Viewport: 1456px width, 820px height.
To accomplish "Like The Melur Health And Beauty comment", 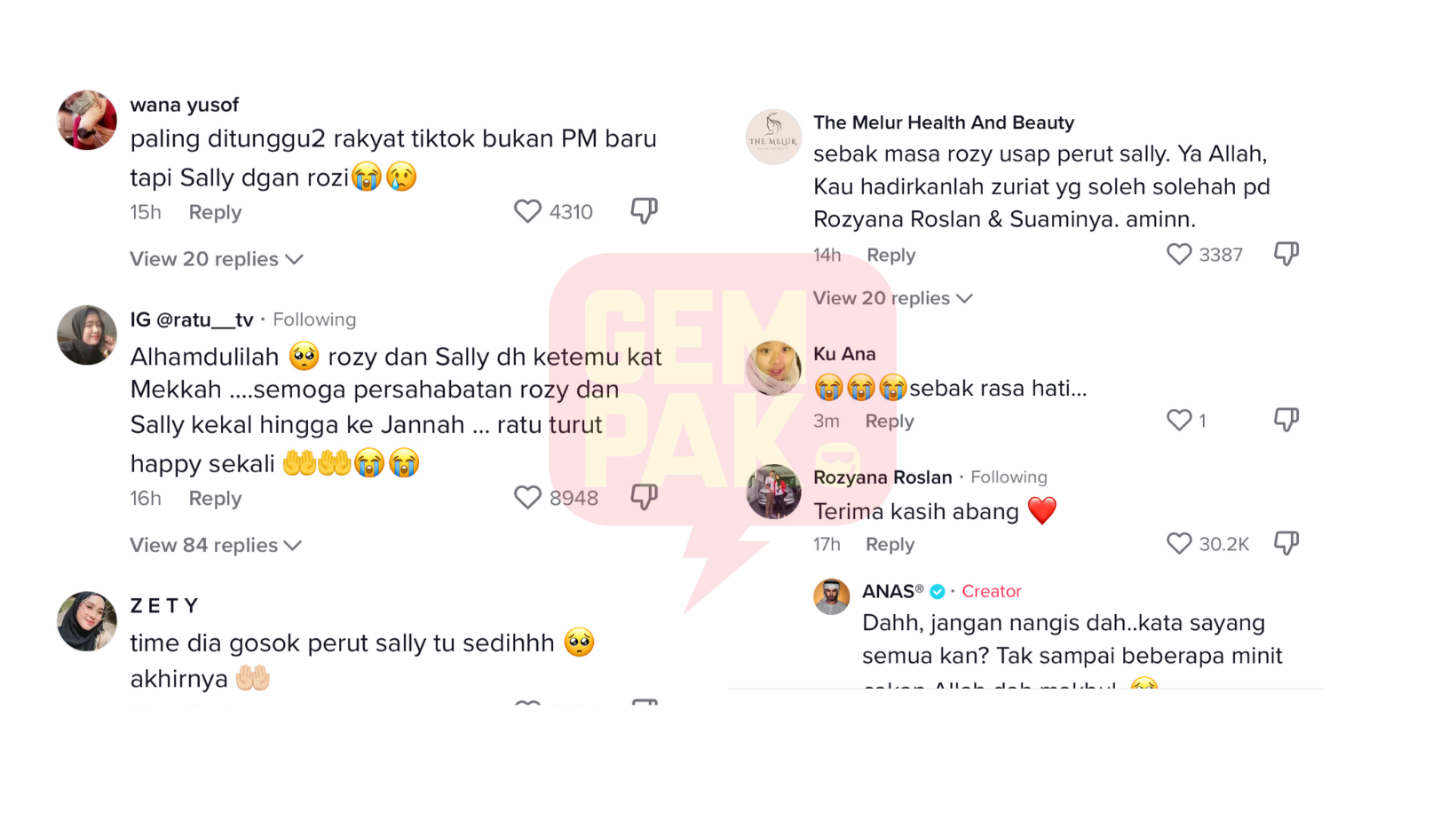I will [x=1179, y=255].
